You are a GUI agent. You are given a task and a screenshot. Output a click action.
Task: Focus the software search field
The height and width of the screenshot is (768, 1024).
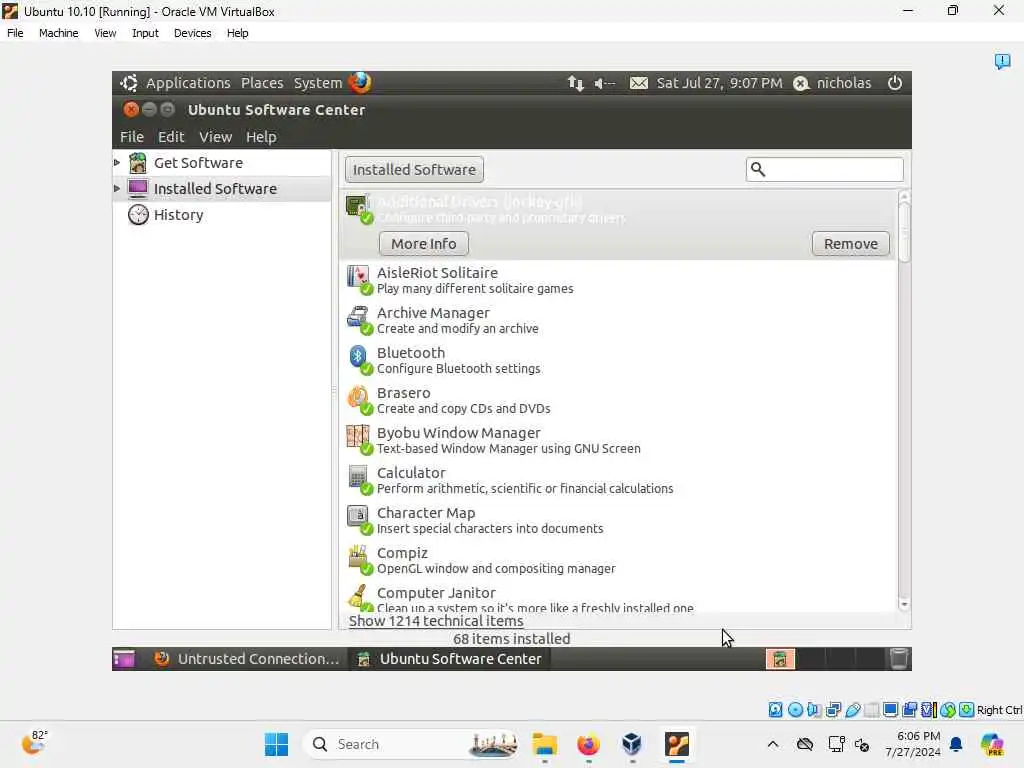(825, 169)
